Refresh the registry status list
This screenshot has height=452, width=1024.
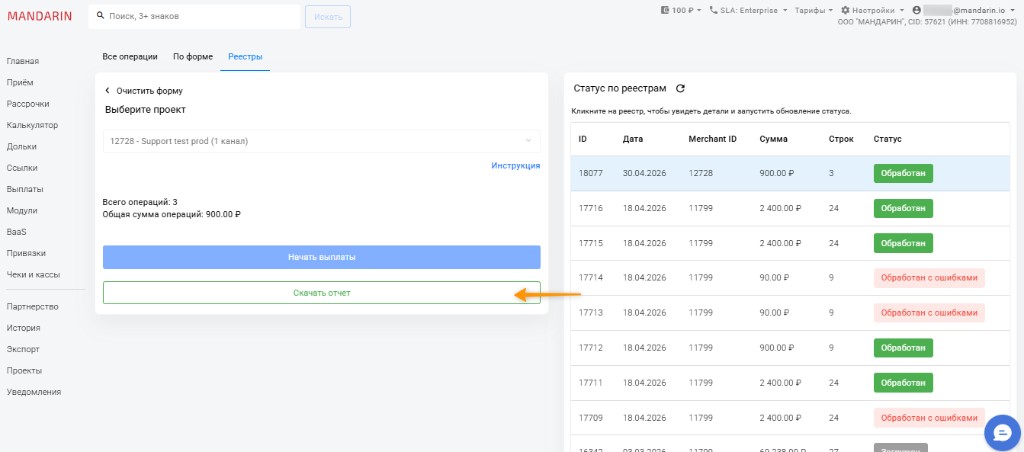coord(680,88)
